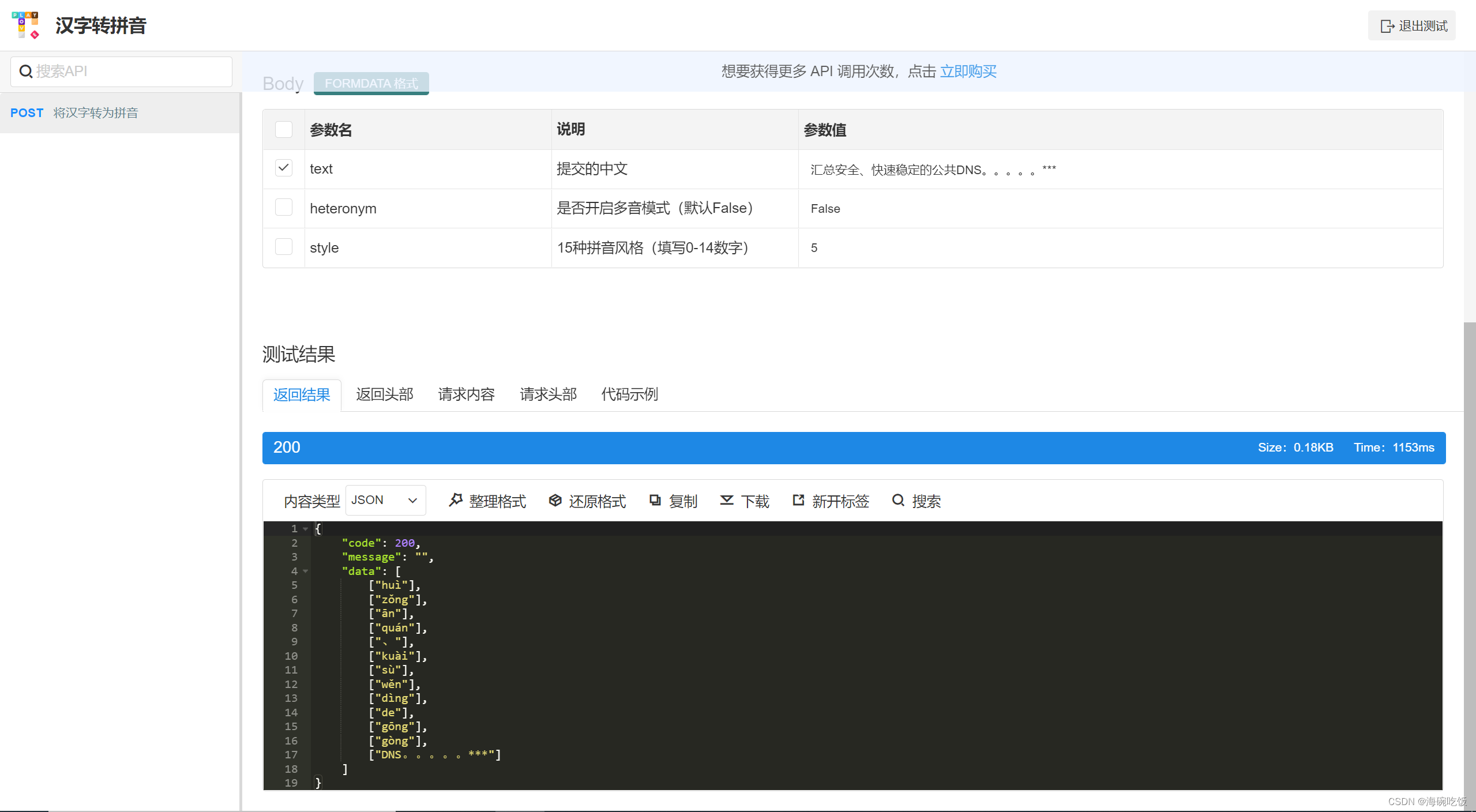Select the POST 将汉字转为拼音 sidebar entry
The height and width of the screenshot is (812, 1476).
point(74,113)
